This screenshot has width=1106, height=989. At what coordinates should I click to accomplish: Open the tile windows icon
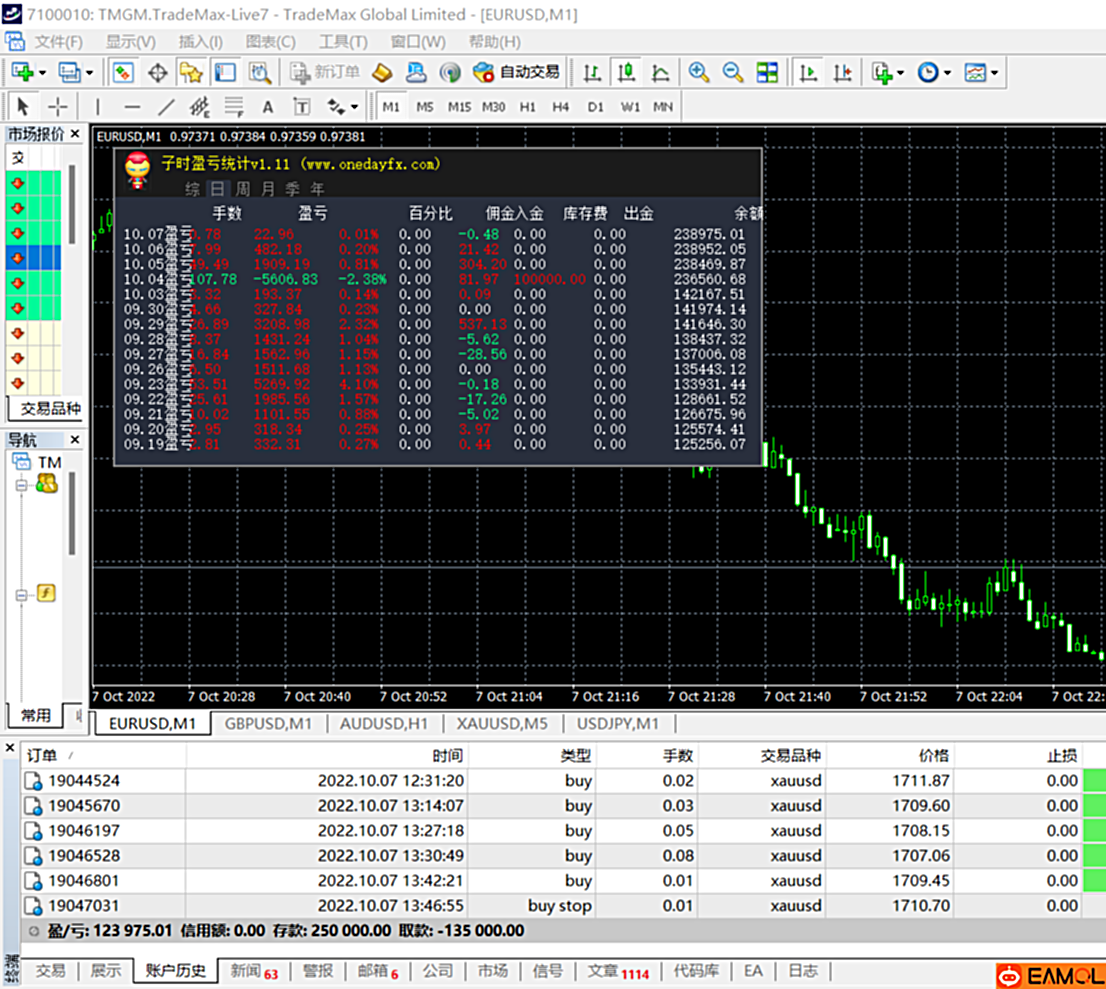coord(767,73)
